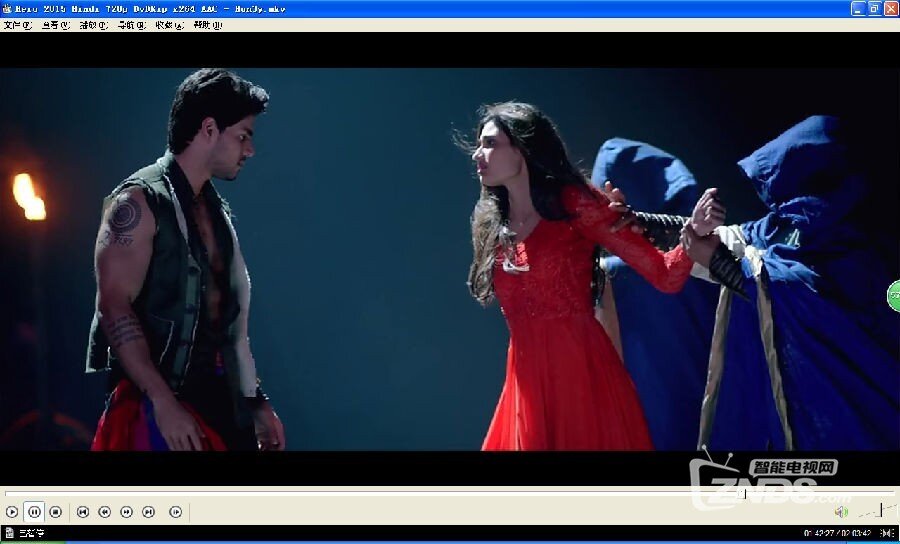Viewport: 900px width, 544px height.
Task: Click the seek bar thumb
Action: pyautogui.click(x=743, y=494)
